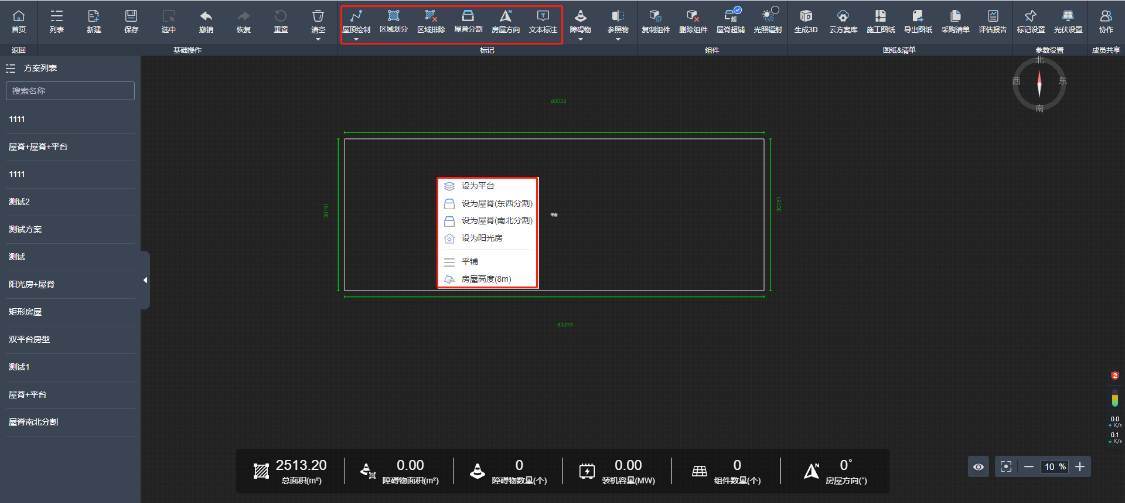Screen dimensions: 1125x503
Task: Set 房屋方向 house direction tool
Action: [506, 22]
